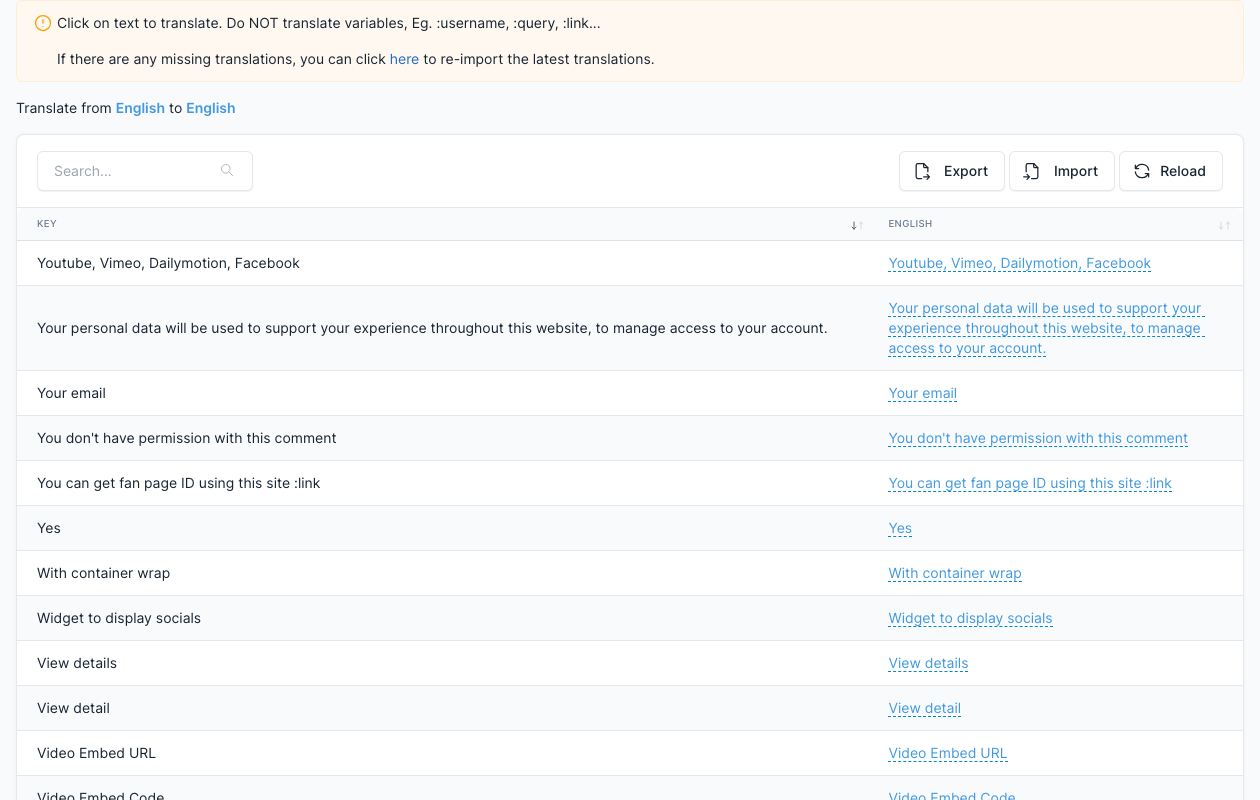The width and height of the screenshot is (1260, 800).
Task: Open target language English selector
Action: 211,108
